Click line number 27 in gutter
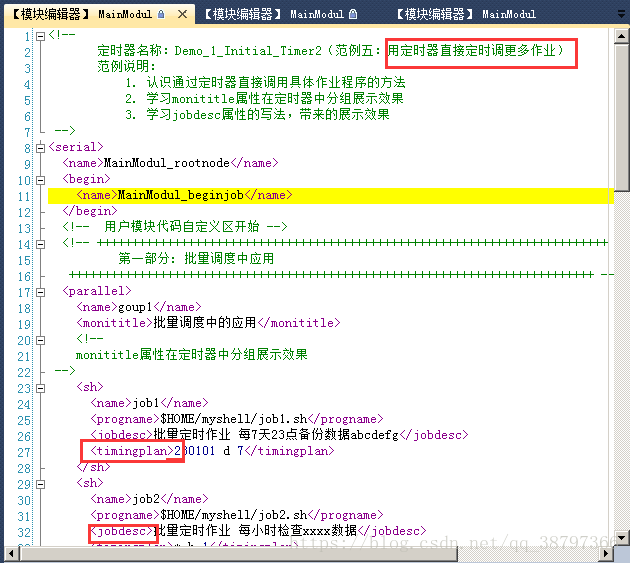The height and width of the screenshot is (563, 630). point(24,452)
